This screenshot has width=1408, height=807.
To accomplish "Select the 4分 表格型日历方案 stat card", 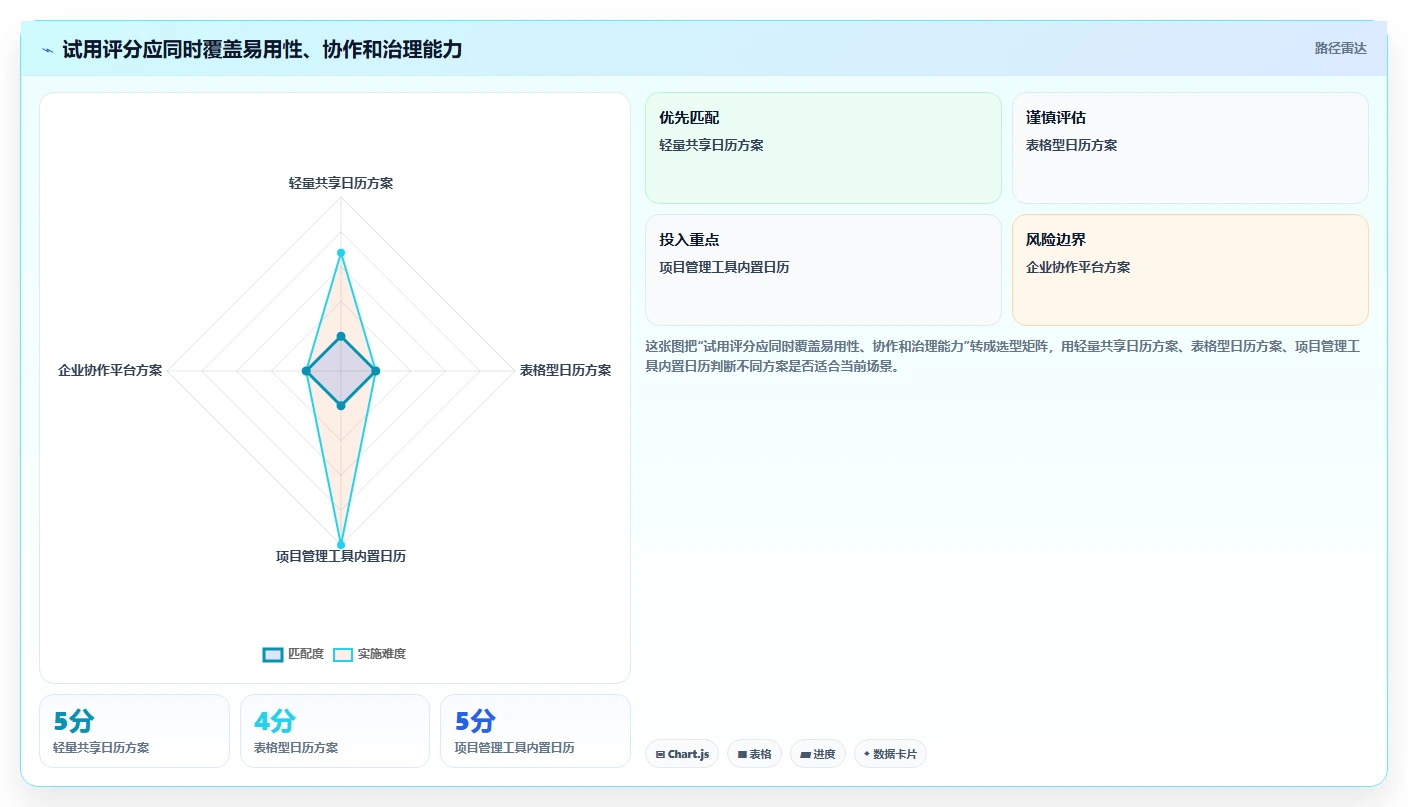I will 335,731.
